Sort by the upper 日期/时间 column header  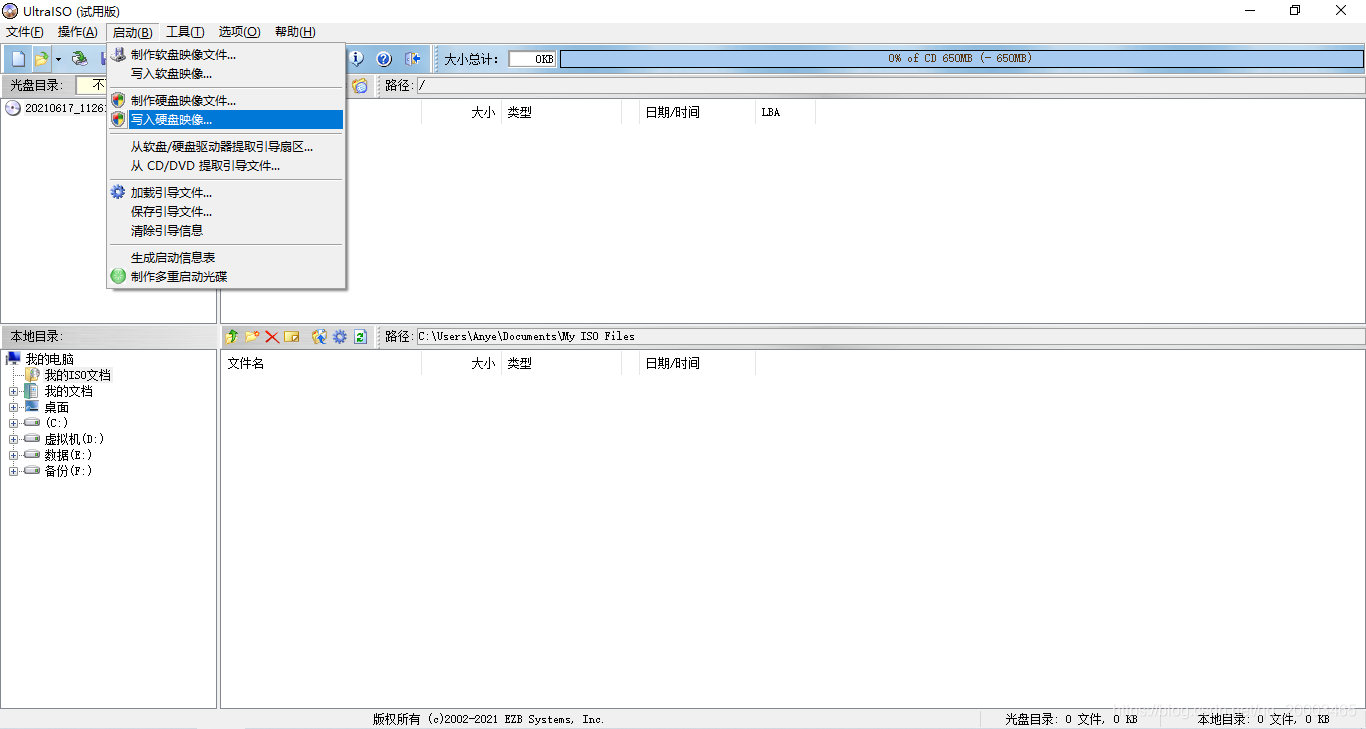[697, 112]
